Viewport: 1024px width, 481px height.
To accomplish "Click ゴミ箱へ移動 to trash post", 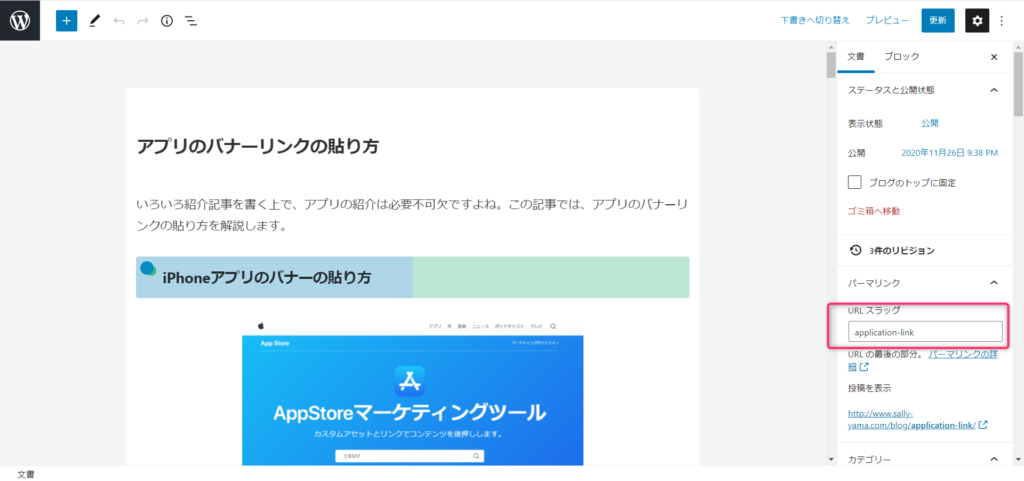I will click(874, 211).
